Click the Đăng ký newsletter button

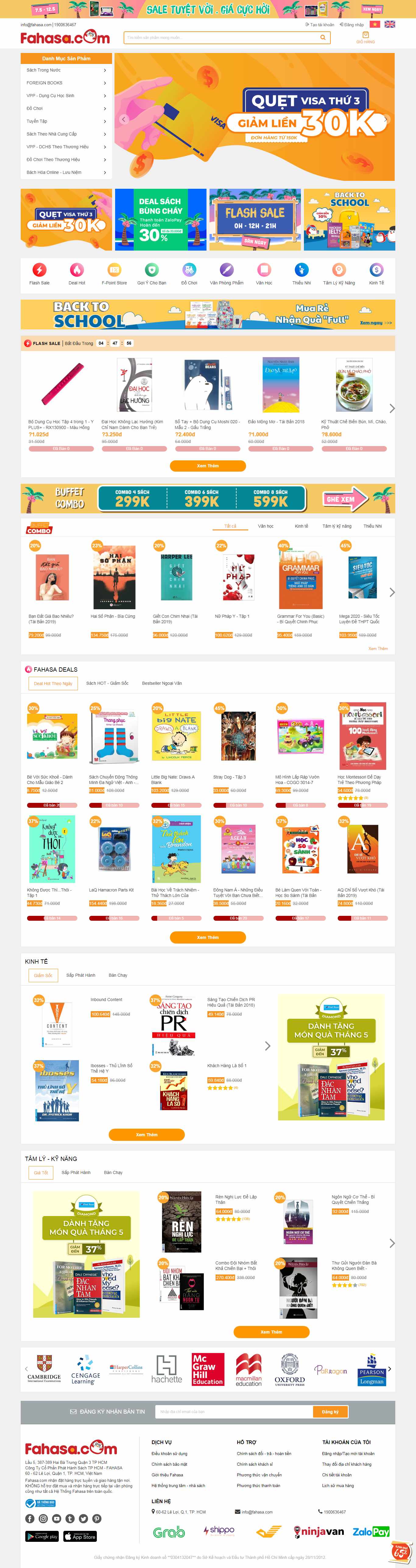point(330,1412)
